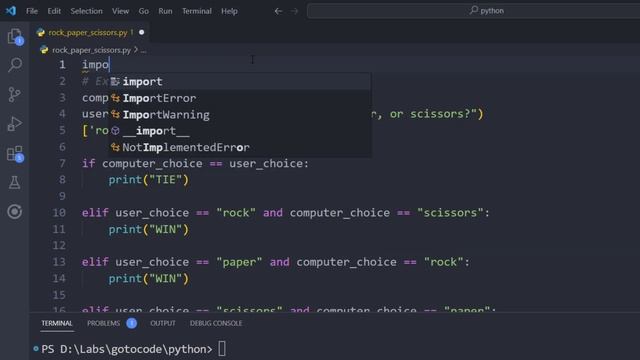Choose 'NotImplementedError' suggestion
640x360 pixels.
[x=240, y=147]
